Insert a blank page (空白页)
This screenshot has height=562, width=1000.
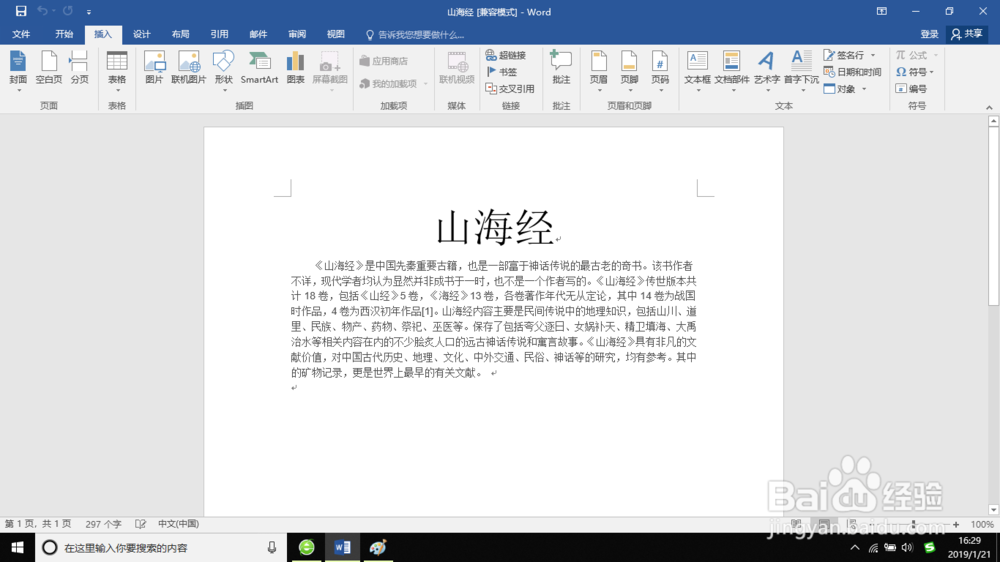[x=48, y=69]
